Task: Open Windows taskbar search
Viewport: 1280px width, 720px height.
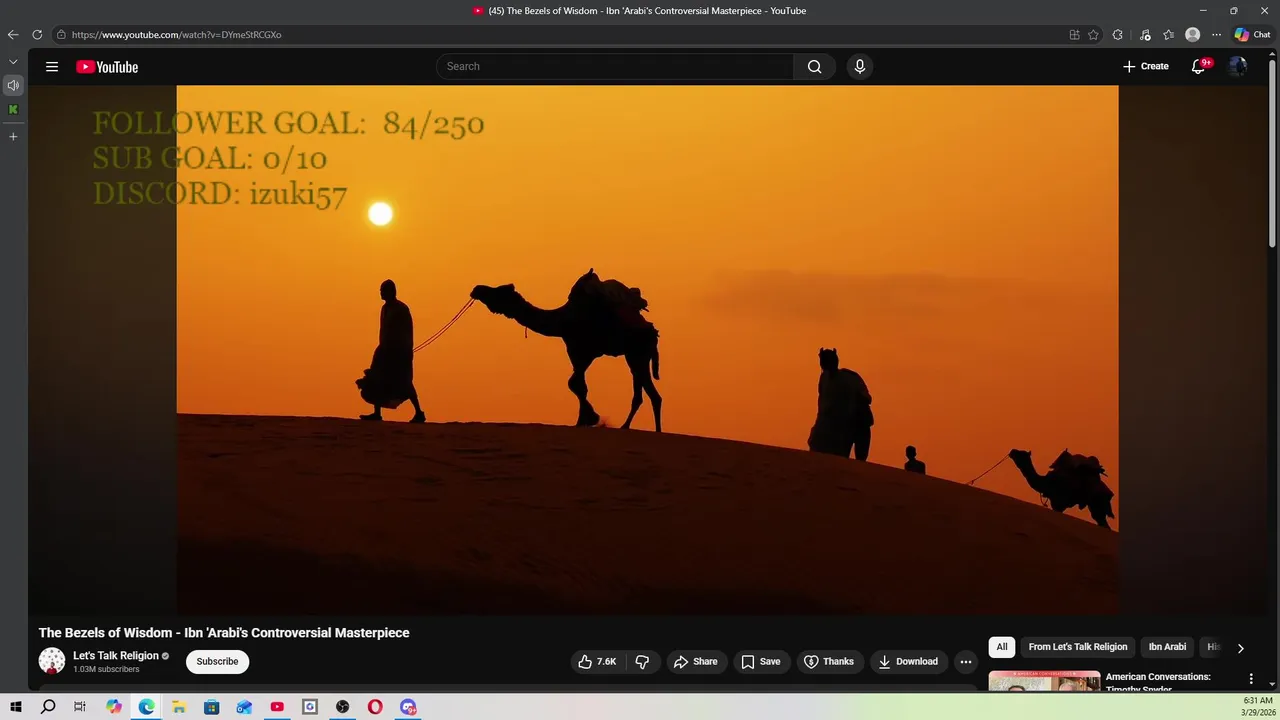Action: (x=48, y=707)
